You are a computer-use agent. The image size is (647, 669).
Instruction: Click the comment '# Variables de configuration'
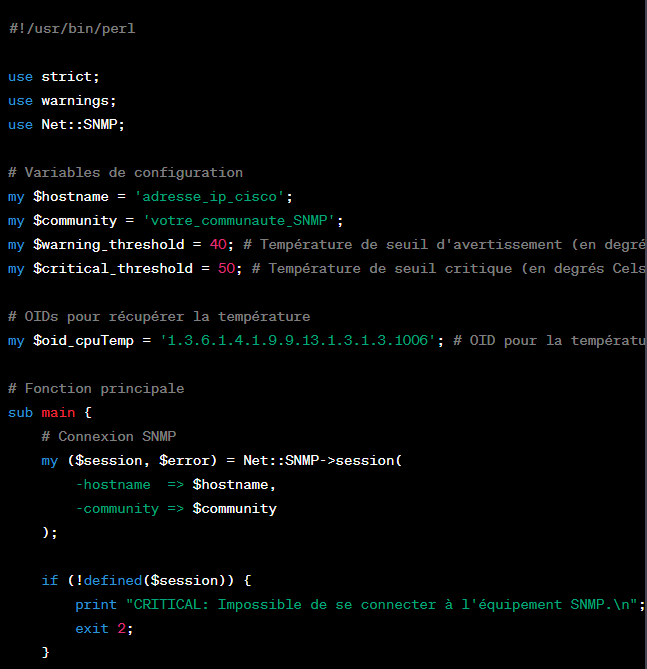[x=125, y=173]
